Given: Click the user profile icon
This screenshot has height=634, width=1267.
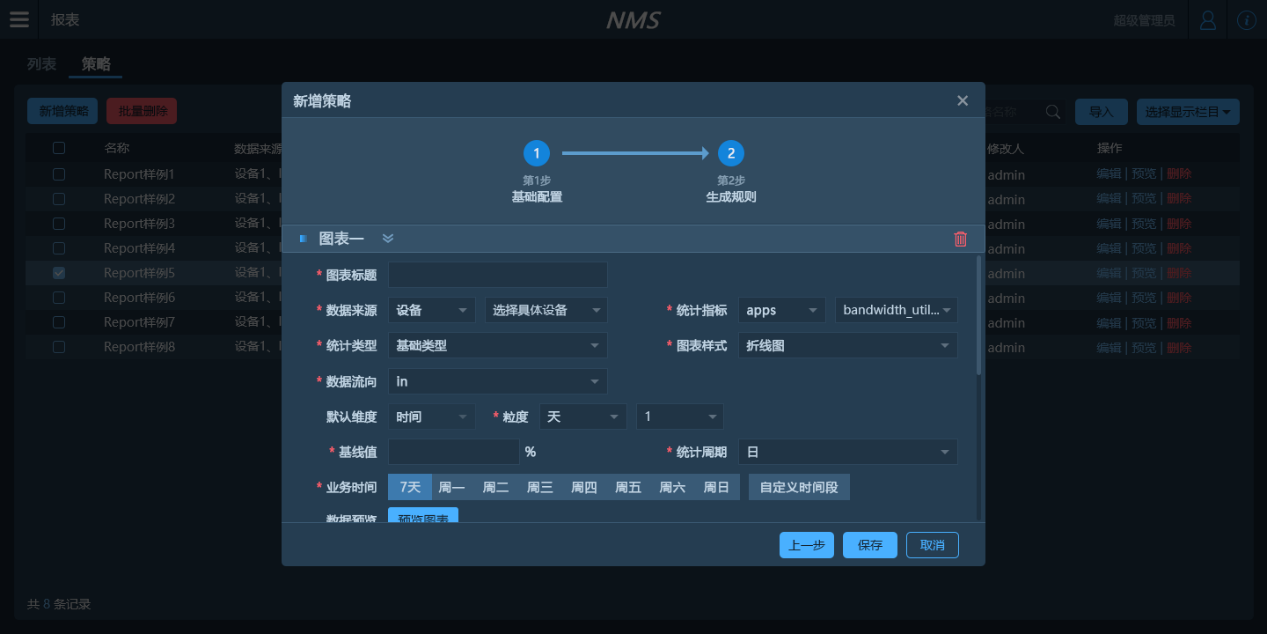Looking at the screenshot, I should click(x=1208, y=20).
